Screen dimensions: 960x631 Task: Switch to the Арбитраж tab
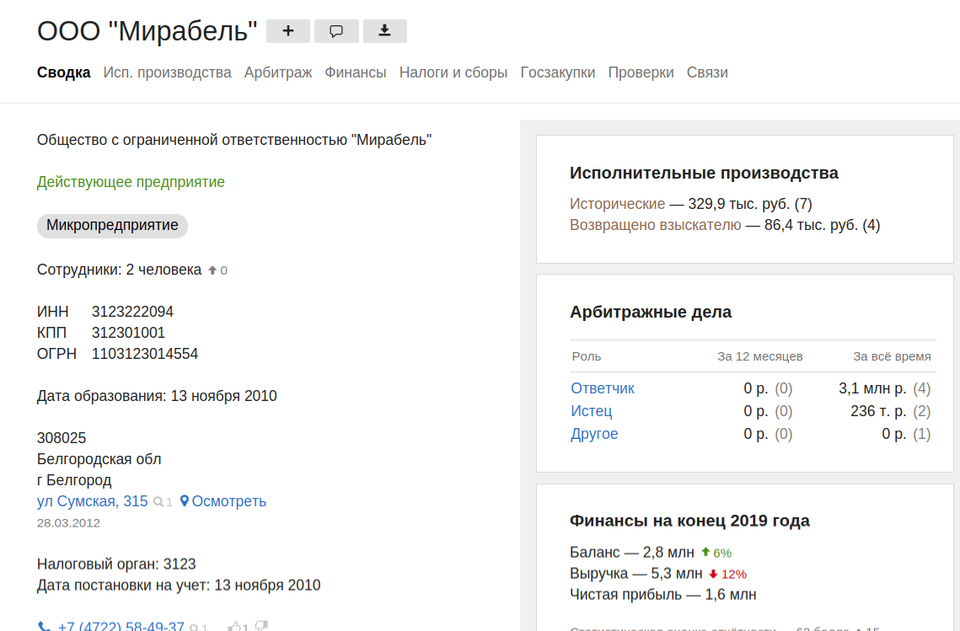[277, 73]
